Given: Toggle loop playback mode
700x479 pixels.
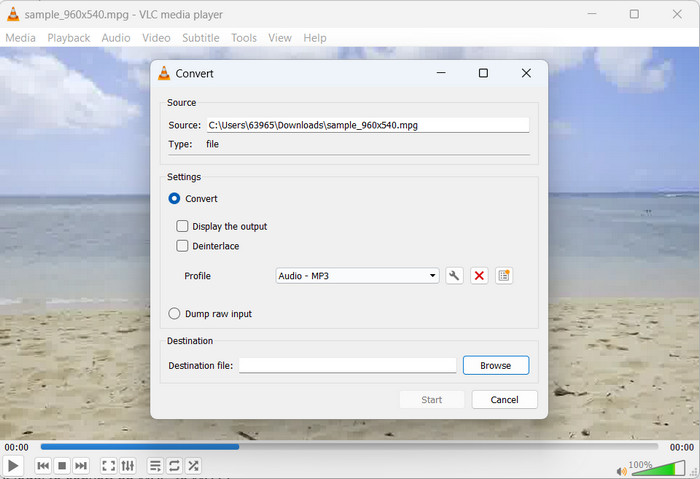Looking at the screenshot, I should coord(174,466).
